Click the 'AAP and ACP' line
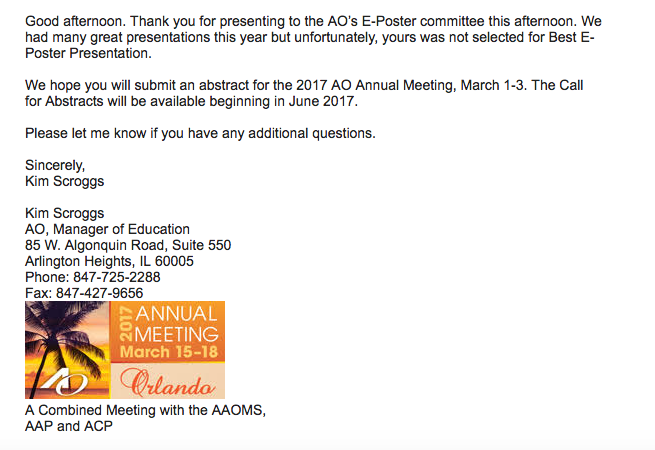This screenshot has width=655, height=450. (69, 426)
